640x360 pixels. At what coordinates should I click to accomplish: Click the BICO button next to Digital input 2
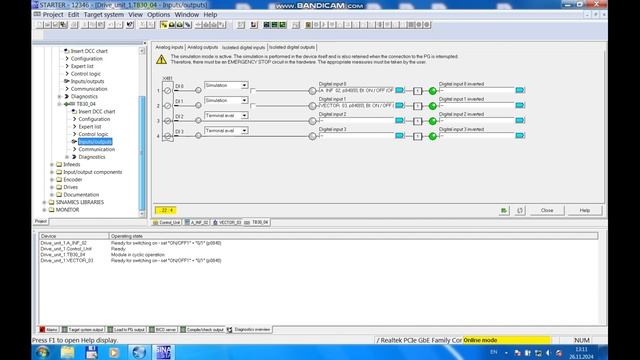(x=399, y=120)
